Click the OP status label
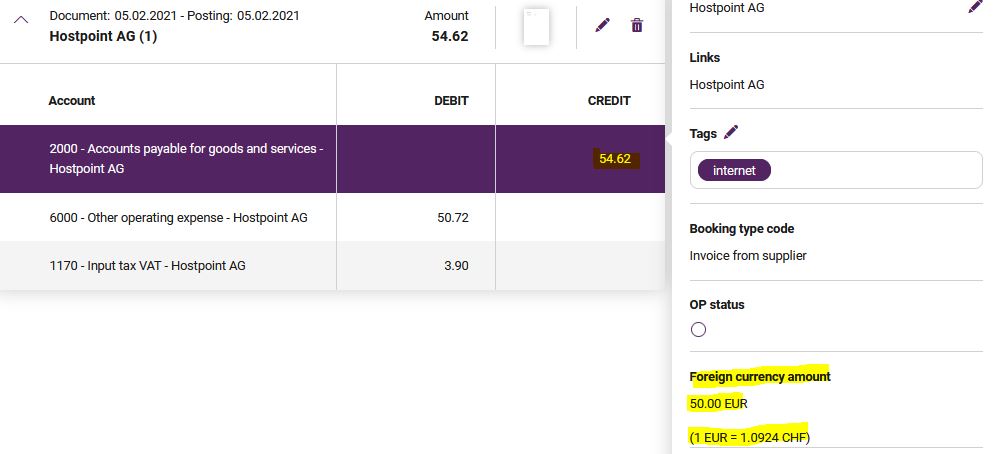Screen dimensions: 995x454 pyautogui.click(x=717, y=304)
